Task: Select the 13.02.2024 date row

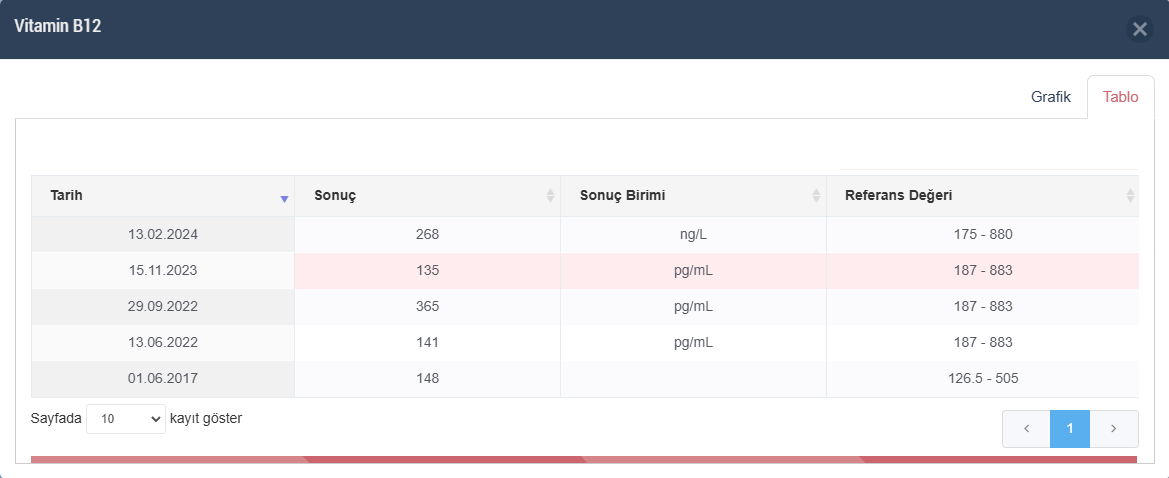Action: pos(163,235)
